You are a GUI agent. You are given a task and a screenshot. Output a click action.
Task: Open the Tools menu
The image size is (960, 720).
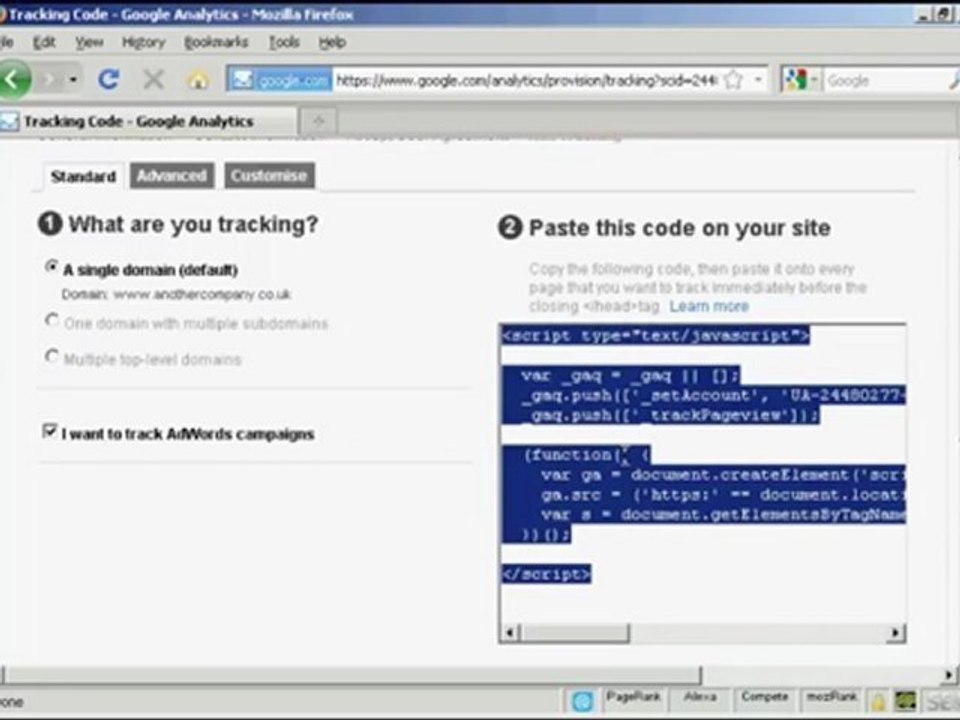(x=284, y=42)
